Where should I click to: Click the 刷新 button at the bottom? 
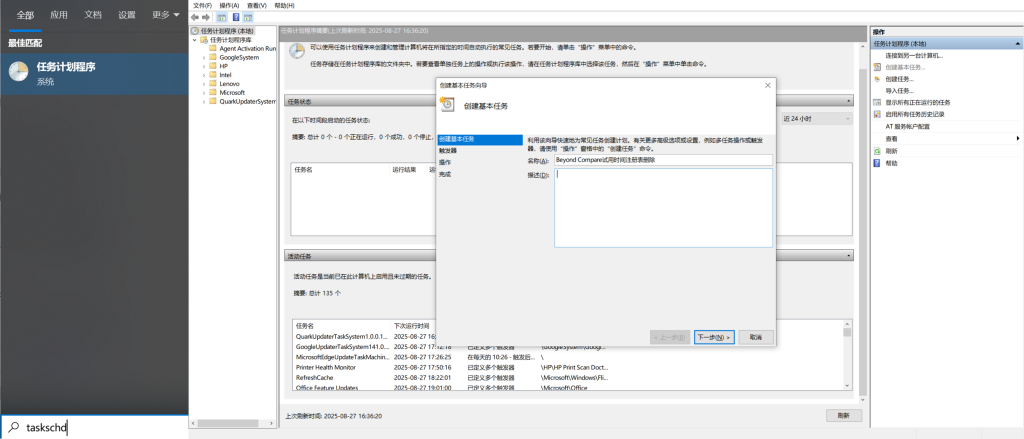click(844, 415)
